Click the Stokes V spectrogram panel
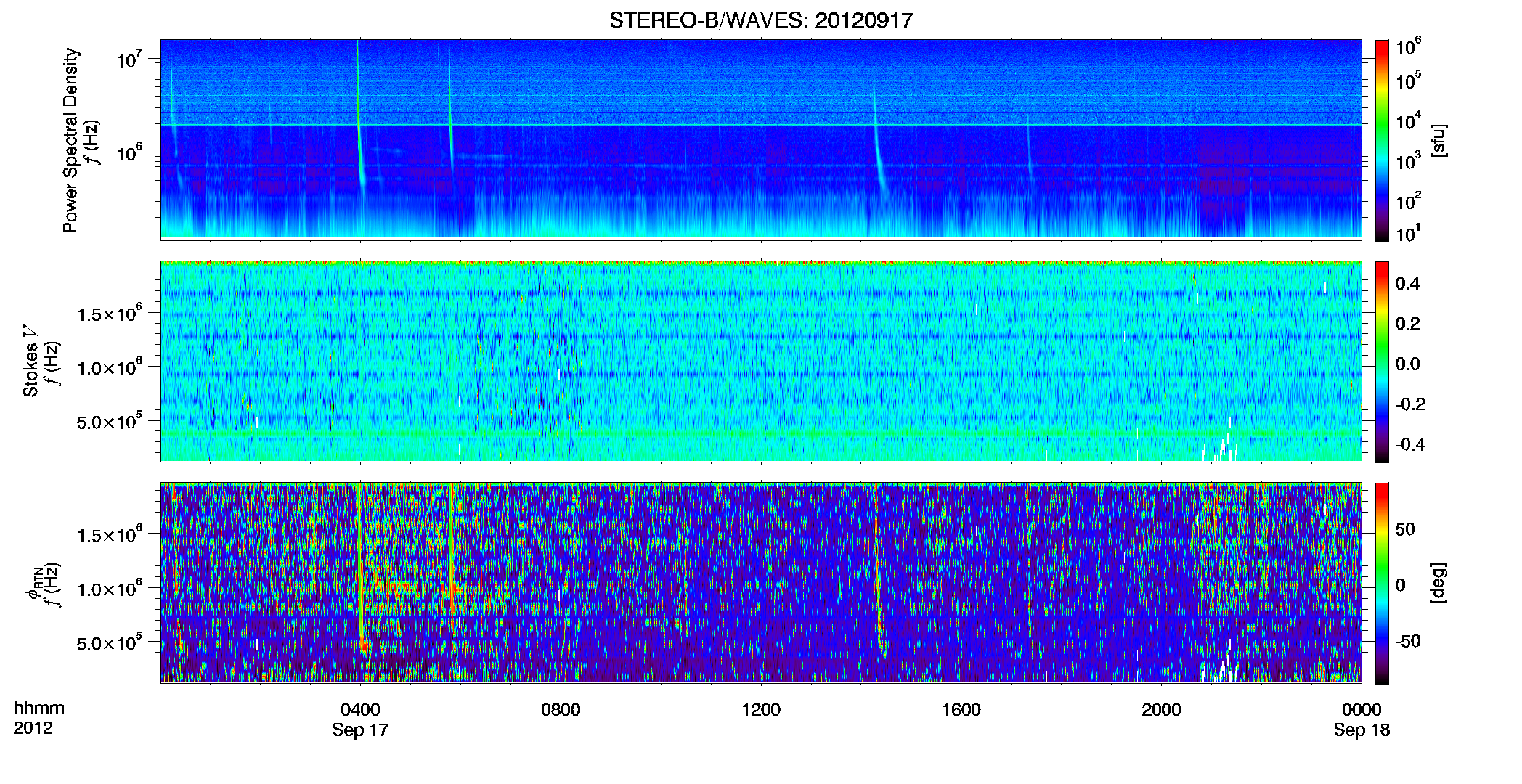 (761, 362)
